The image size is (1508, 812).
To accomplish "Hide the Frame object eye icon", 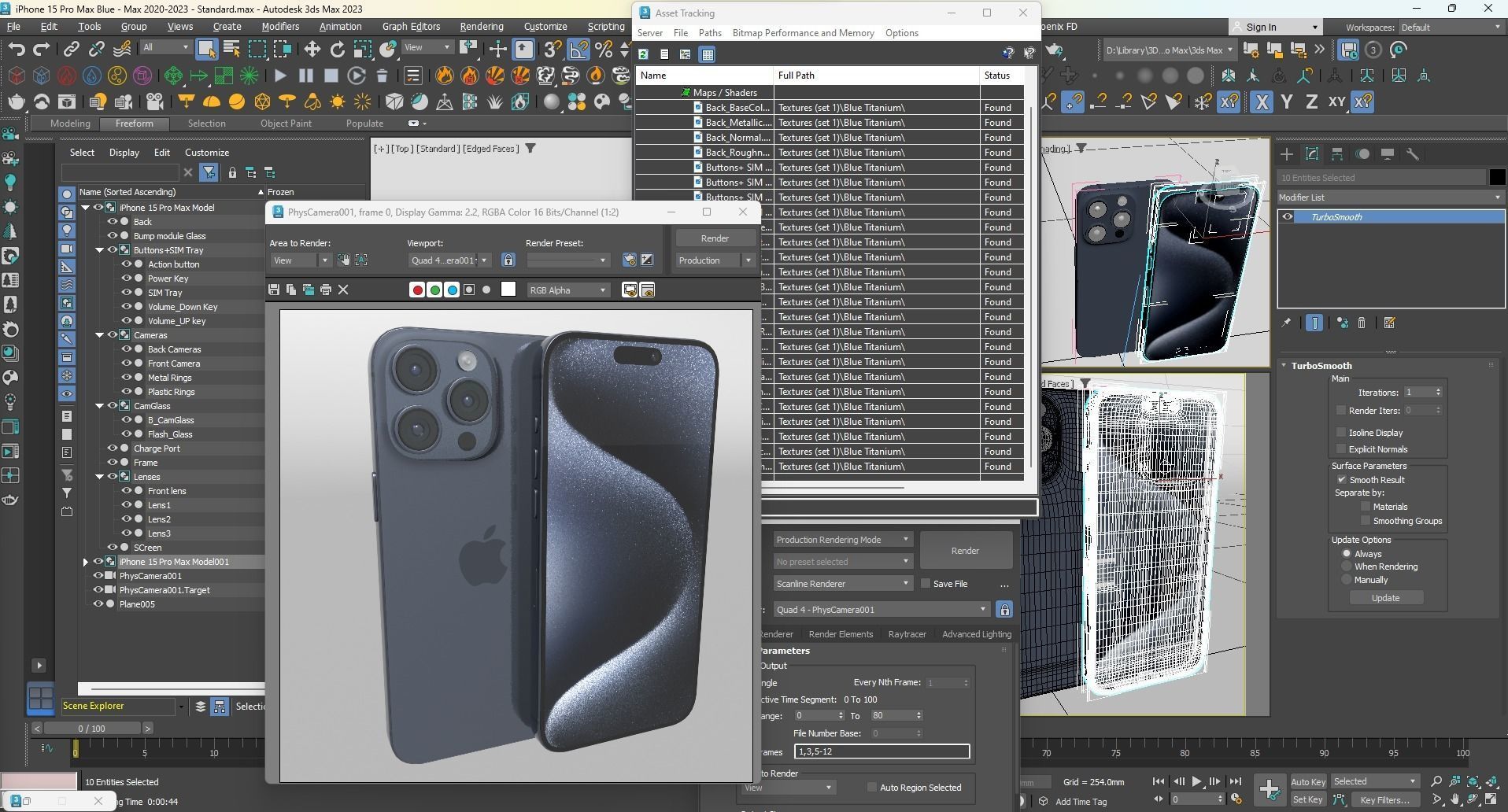I will [113, 463].
